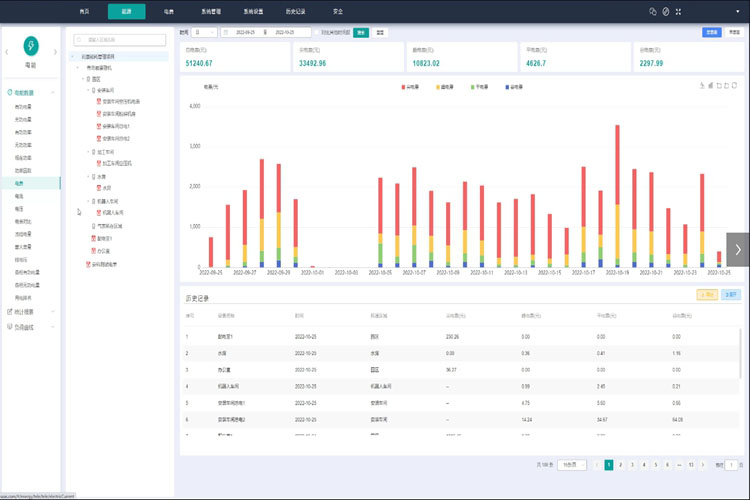This screenshot has width=750, height=500.
Task: Toggle the comparison checkbox beside date range
Action: (317, 32)
